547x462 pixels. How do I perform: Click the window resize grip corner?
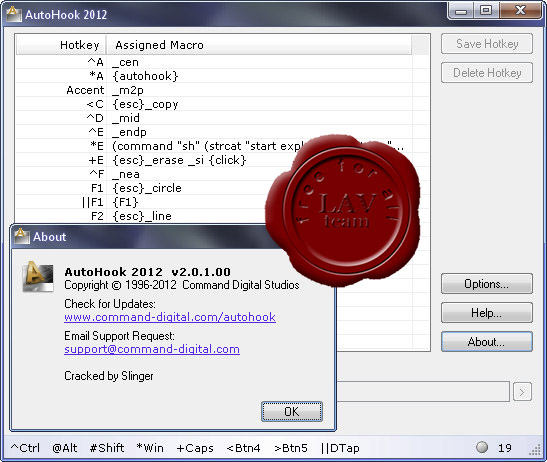click(535, 450)
